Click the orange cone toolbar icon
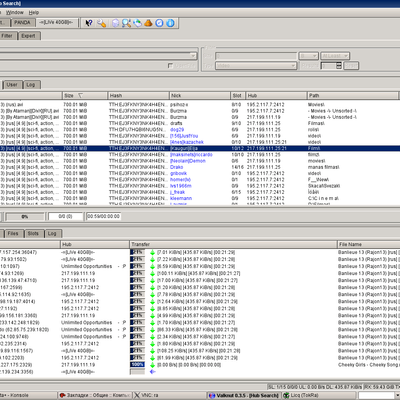Image resolution: width=400 pixels, height=400 pixels. coord(148,23)
